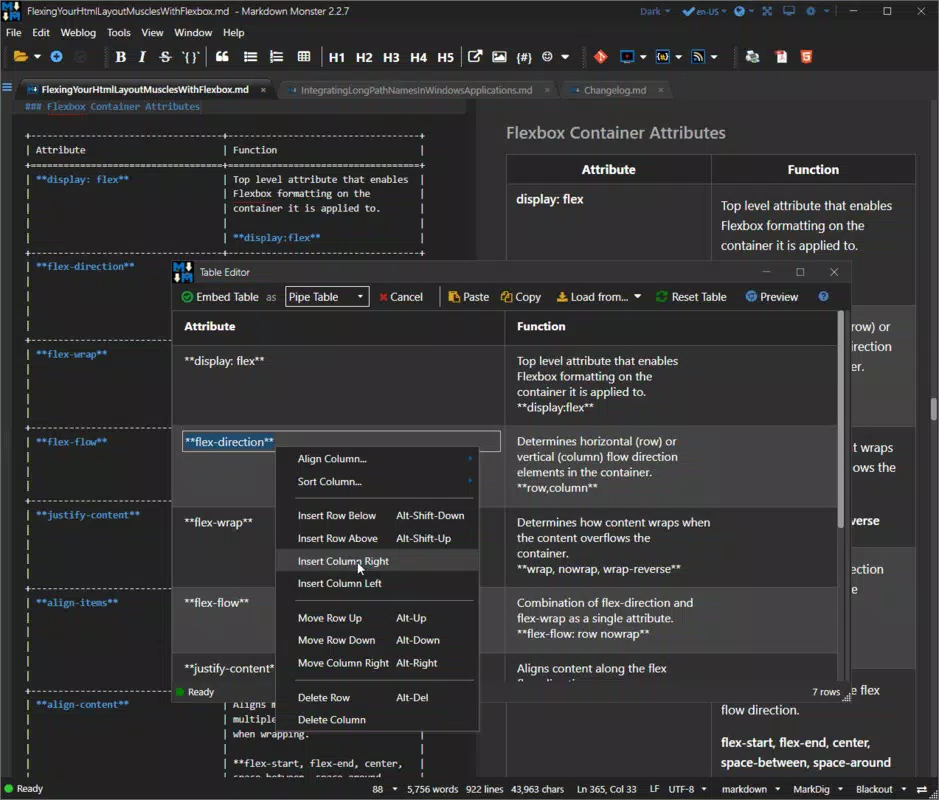939x800 pixels.
Task: Open the UTF-8 encoding dropdown
Action: tap(687, 789)
